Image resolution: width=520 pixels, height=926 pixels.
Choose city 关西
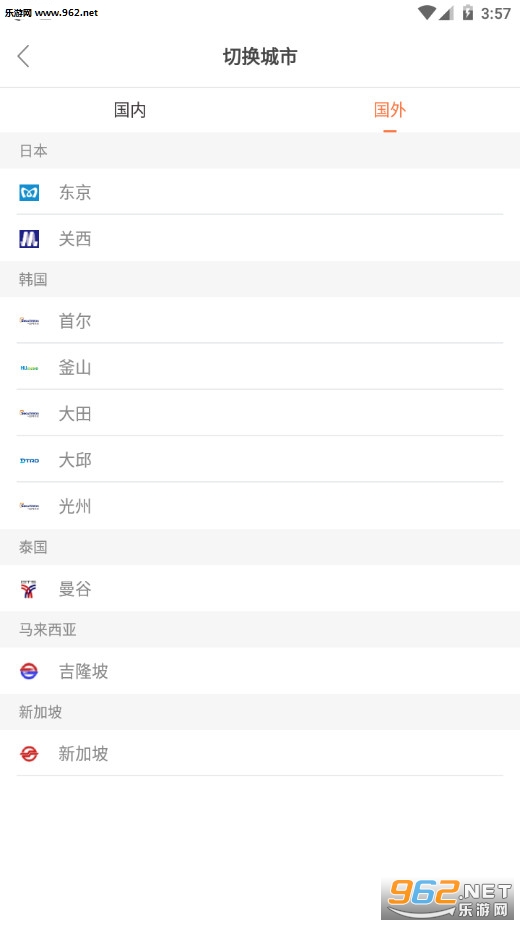[260, 239]
